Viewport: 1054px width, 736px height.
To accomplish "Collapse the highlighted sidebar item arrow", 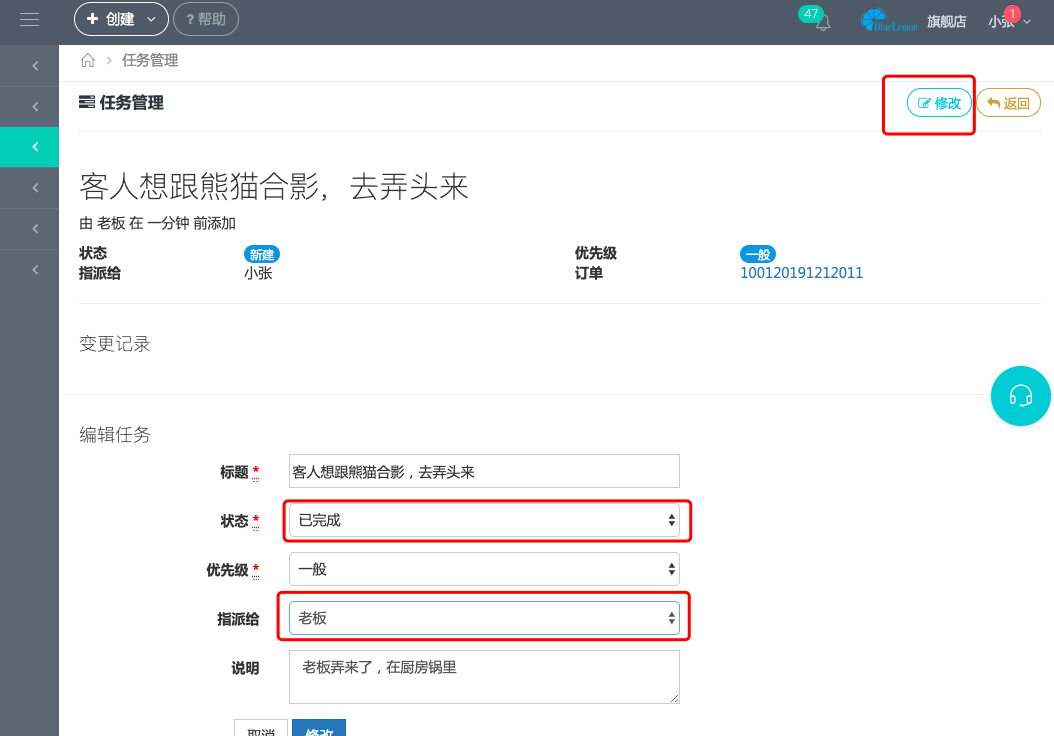I will 30,147.
